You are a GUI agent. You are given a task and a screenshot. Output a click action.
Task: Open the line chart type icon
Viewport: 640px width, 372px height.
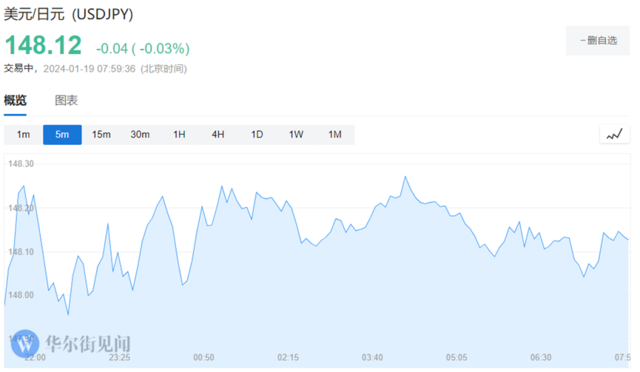[615, 134]
